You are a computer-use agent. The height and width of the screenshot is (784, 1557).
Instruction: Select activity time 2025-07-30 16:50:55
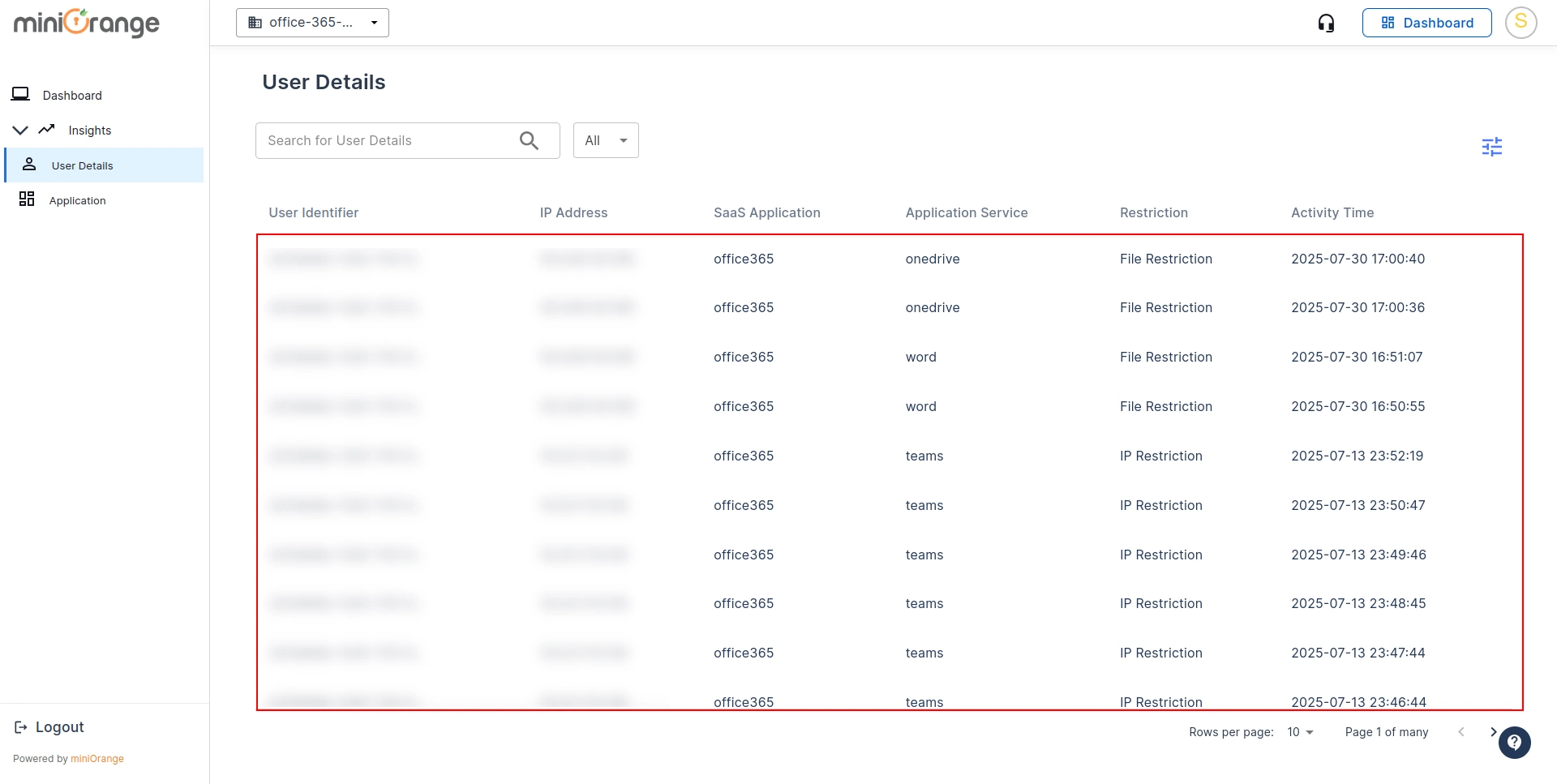coord(1358,406)
